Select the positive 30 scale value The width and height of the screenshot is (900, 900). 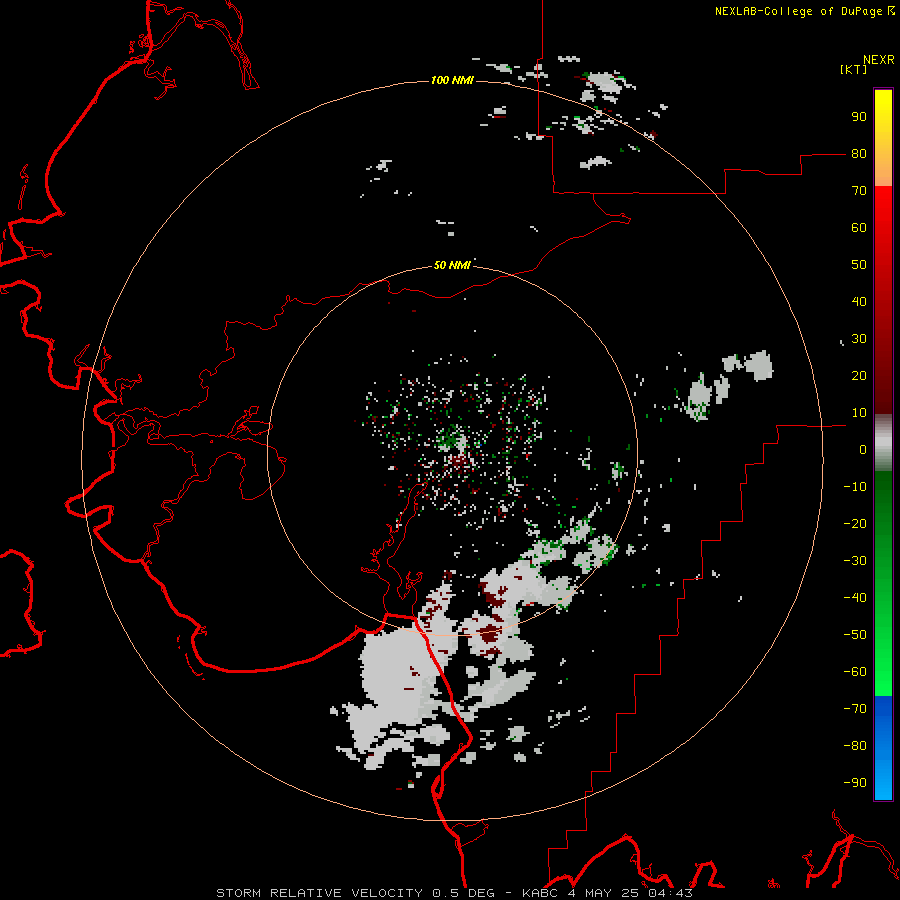click(x=859, y=339)
